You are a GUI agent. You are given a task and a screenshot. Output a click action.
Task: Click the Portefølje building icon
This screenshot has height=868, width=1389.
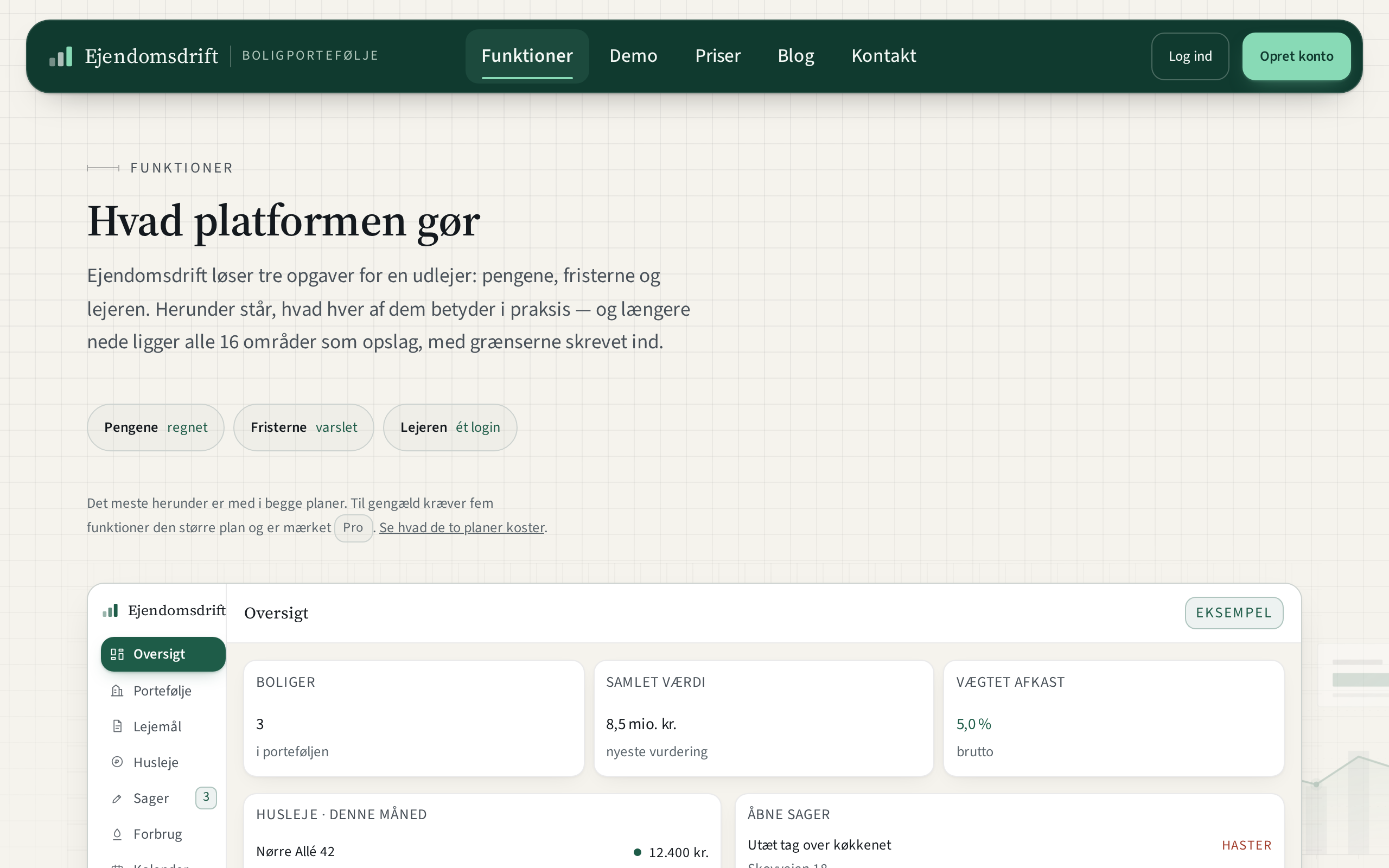tap(117, 691)
